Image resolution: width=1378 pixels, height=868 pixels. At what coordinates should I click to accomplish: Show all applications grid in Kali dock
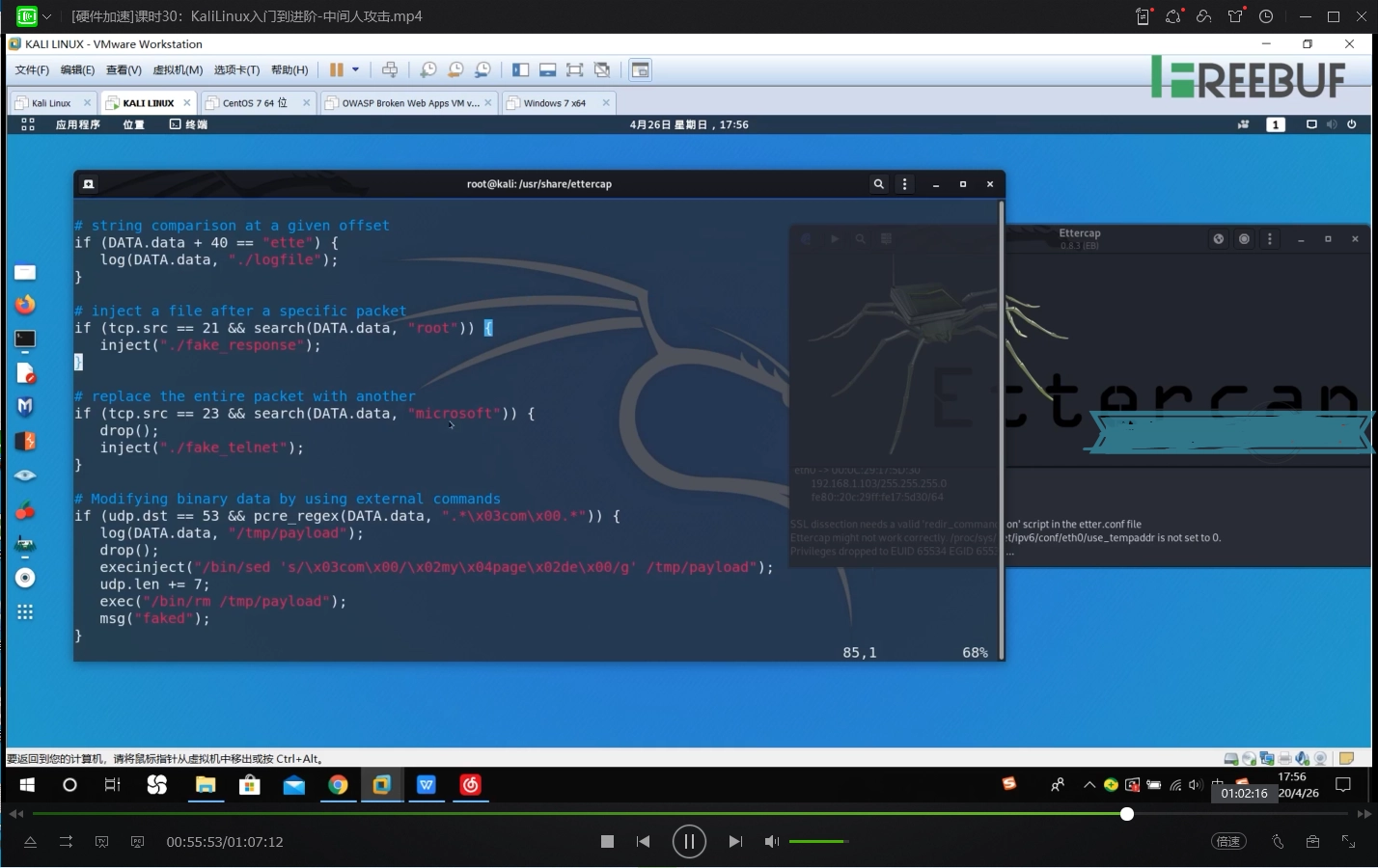25,612
